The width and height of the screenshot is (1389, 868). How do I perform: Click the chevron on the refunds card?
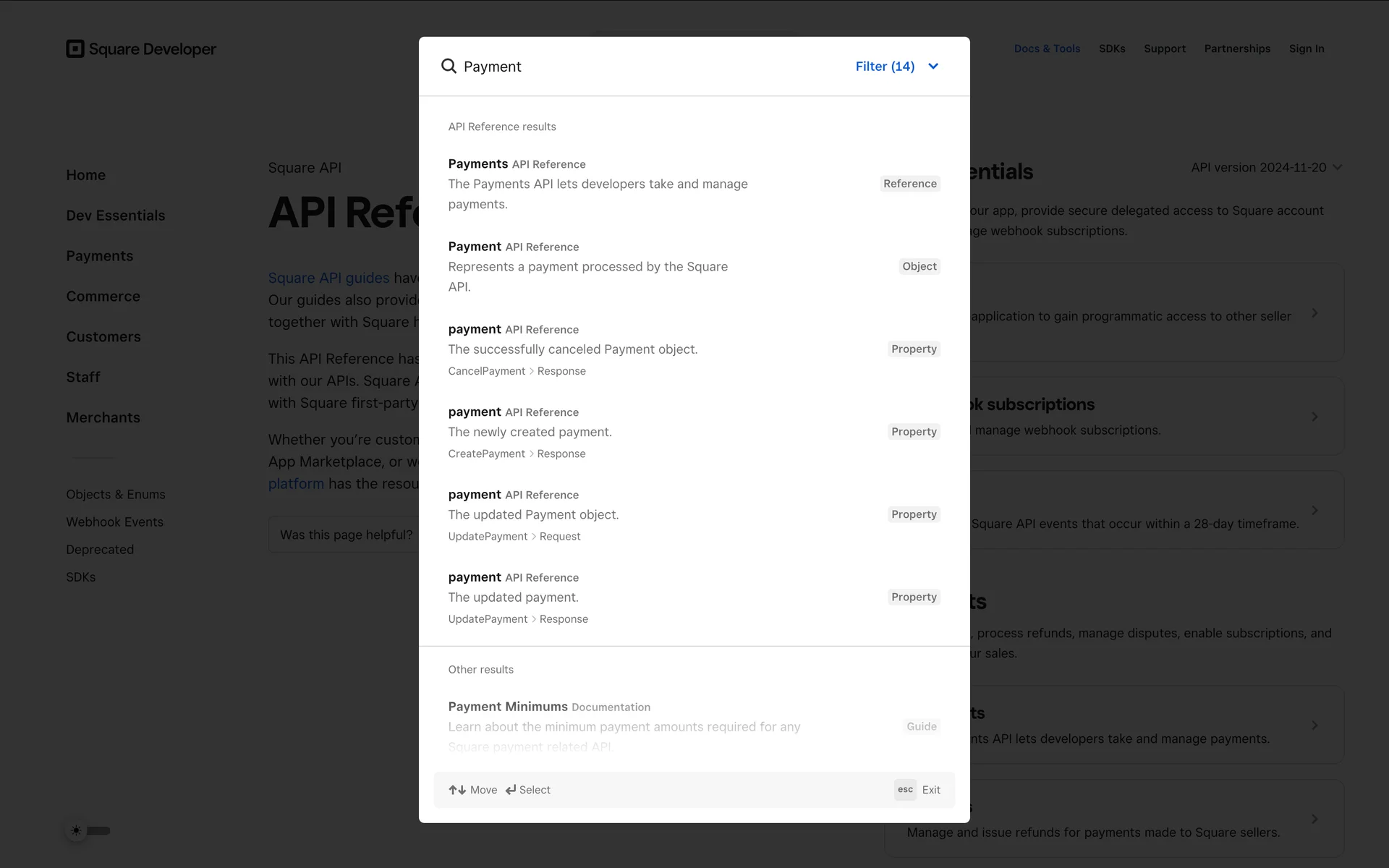point(1314,819)
